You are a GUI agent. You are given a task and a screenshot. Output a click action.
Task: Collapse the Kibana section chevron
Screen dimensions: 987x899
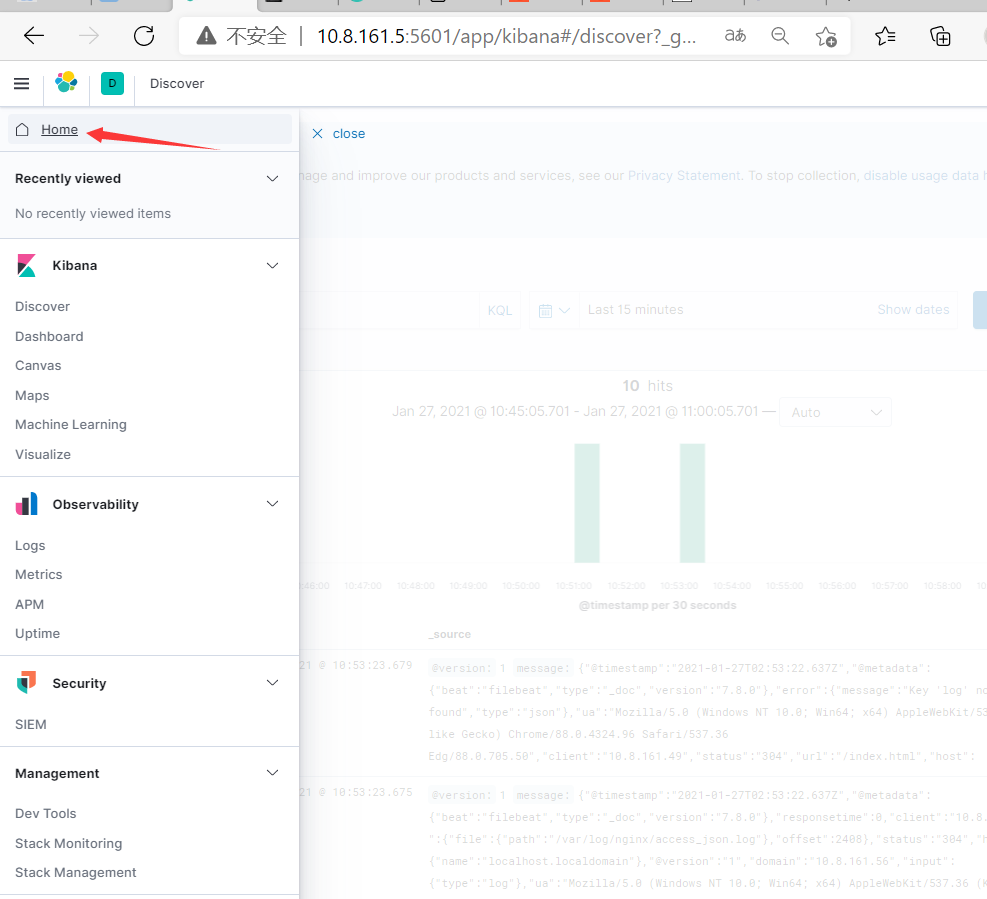tap(273, 266)
